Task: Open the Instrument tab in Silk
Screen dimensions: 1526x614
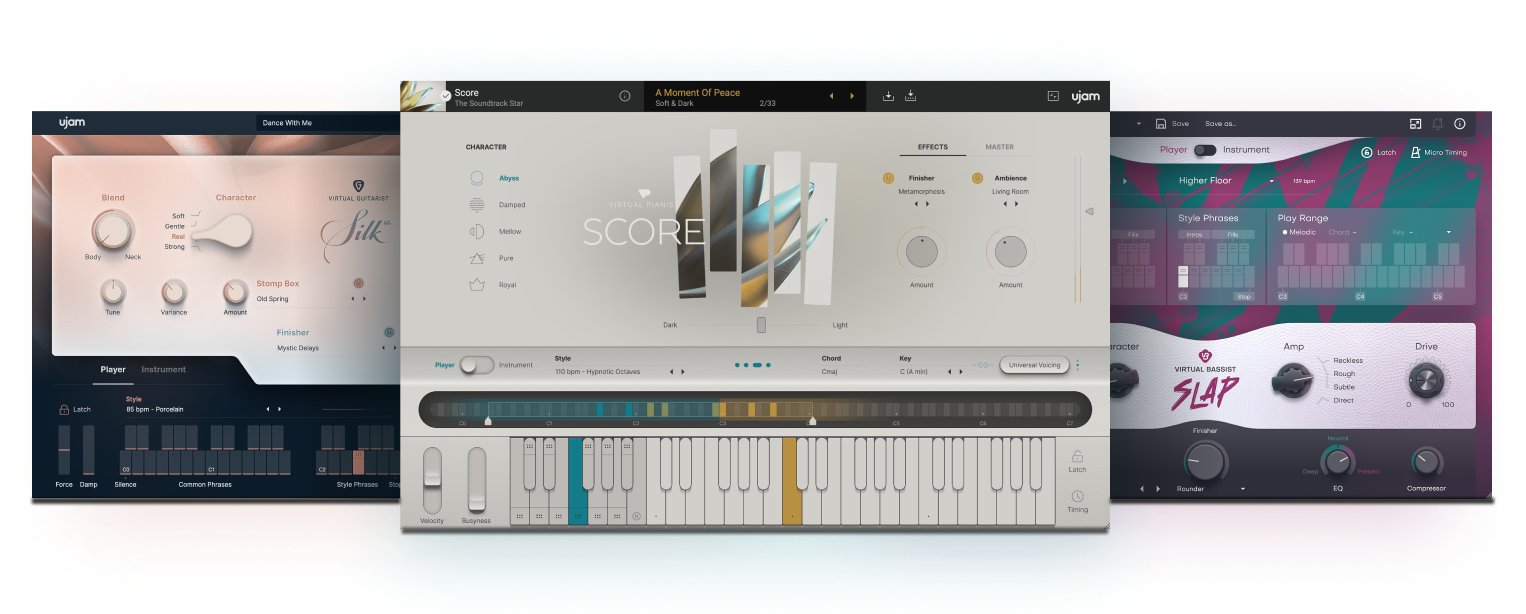Action: point(163,369)
